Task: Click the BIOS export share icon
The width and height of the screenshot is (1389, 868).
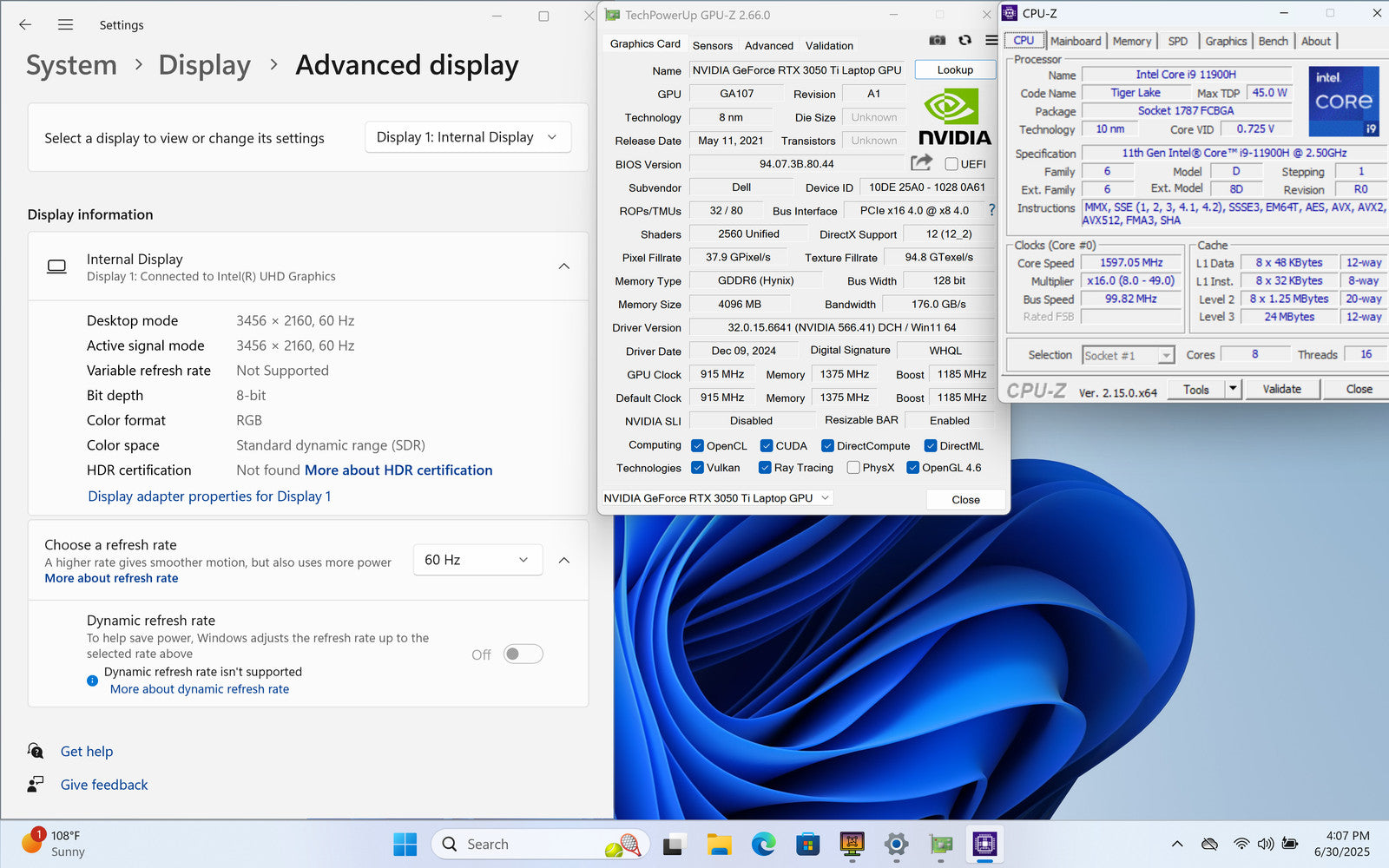Action: (921, 163)
